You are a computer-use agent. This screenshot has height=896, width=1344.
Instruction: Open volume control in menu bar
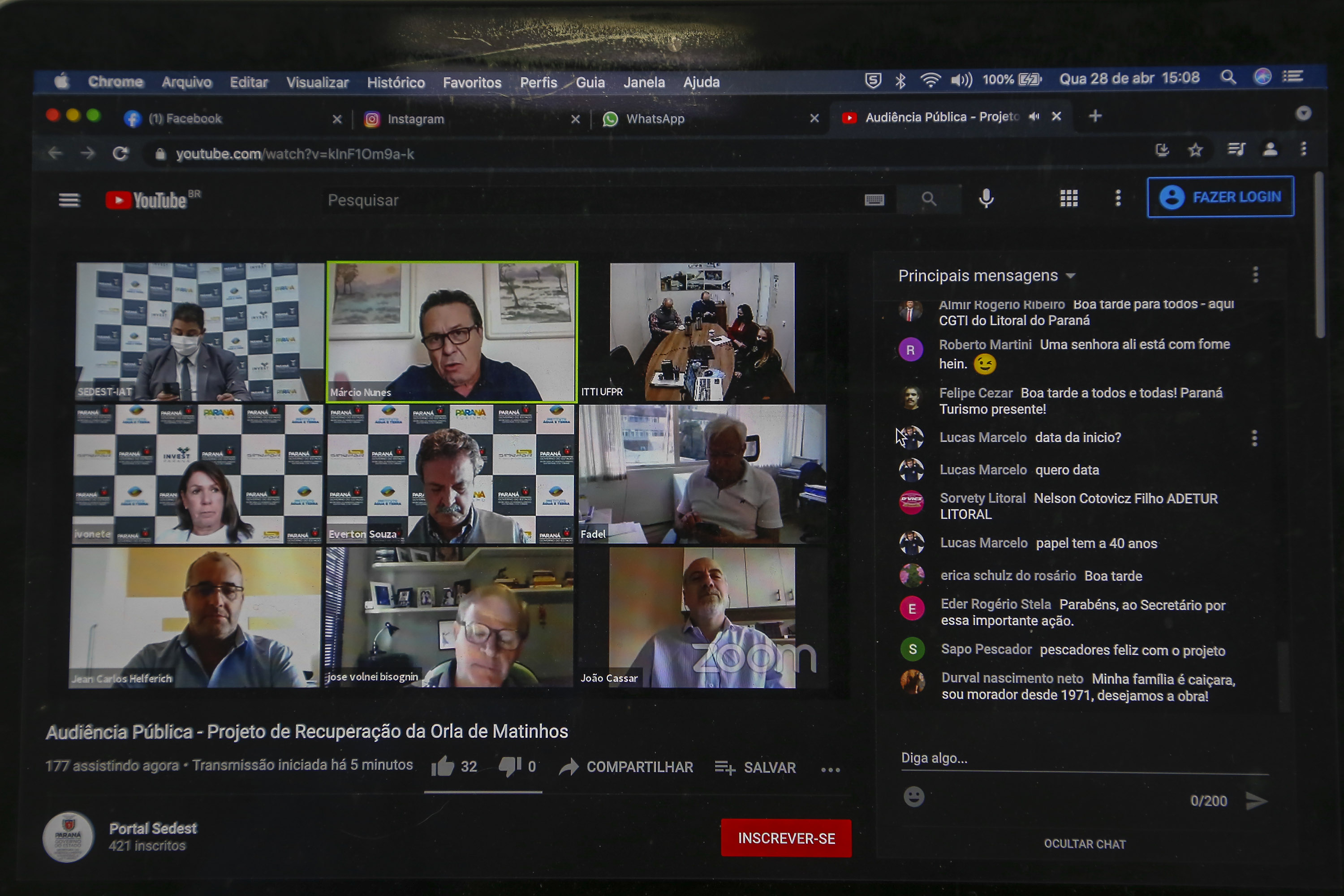[x=961, y=79]
